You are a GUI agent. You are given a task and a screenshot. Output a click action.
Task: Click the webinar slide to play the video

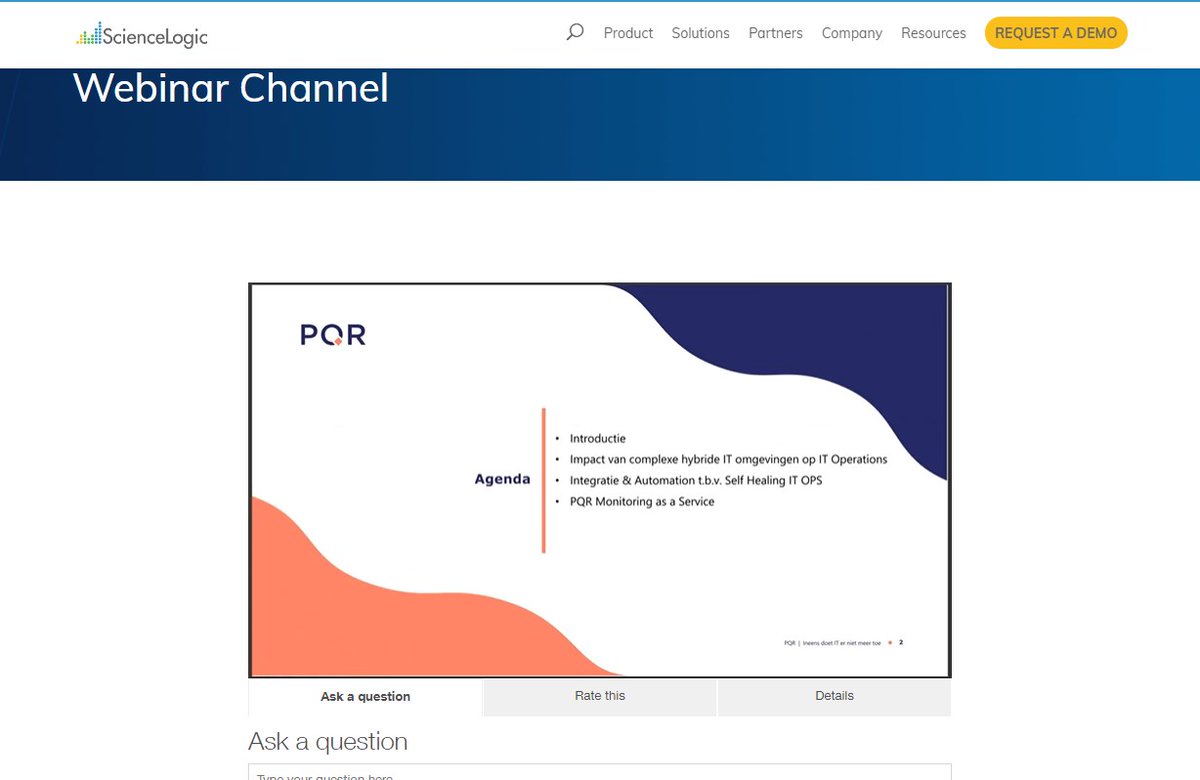(x=600, y=478)
